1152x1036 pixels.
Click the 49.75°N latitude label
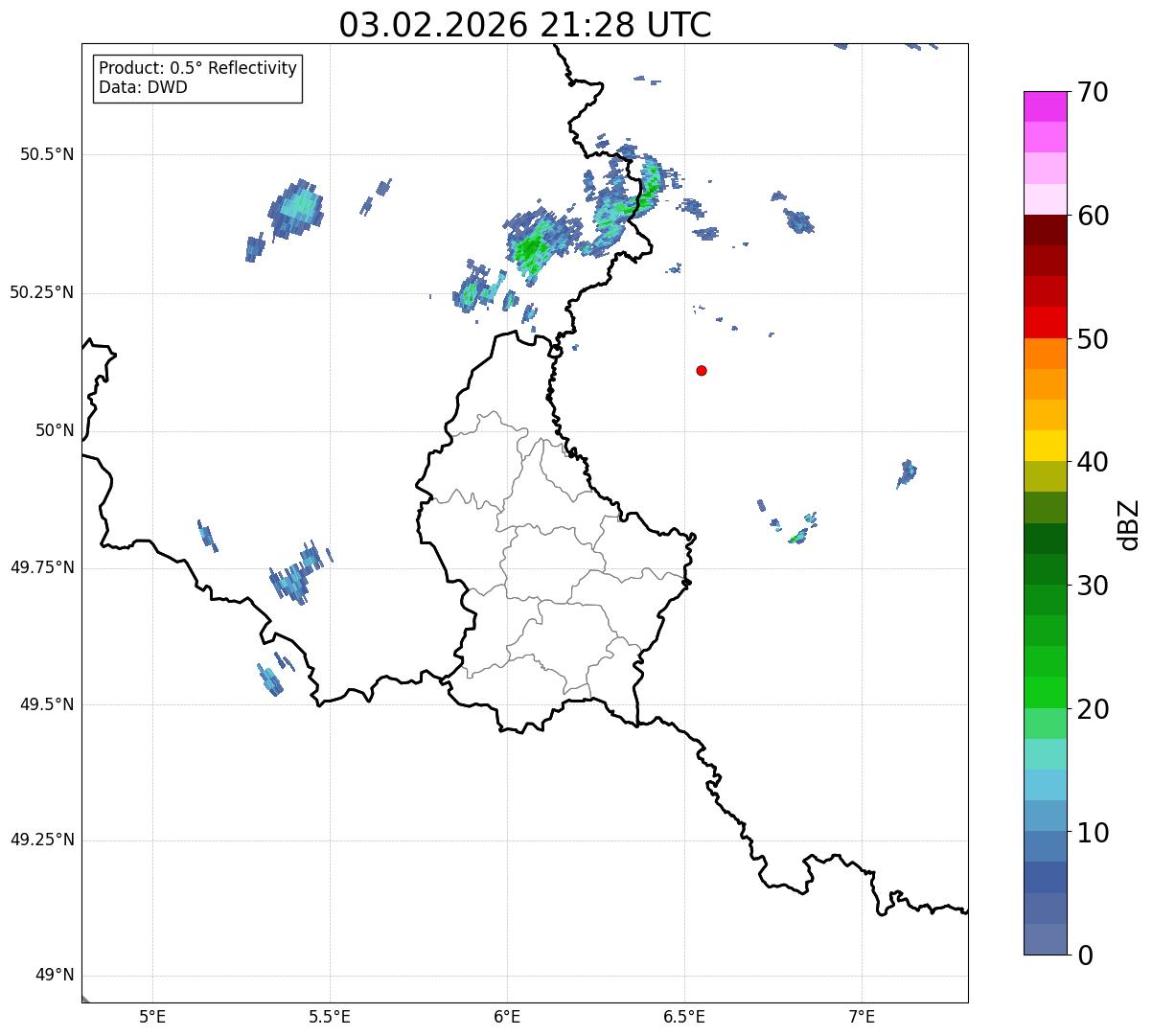(x=42, y=567)
